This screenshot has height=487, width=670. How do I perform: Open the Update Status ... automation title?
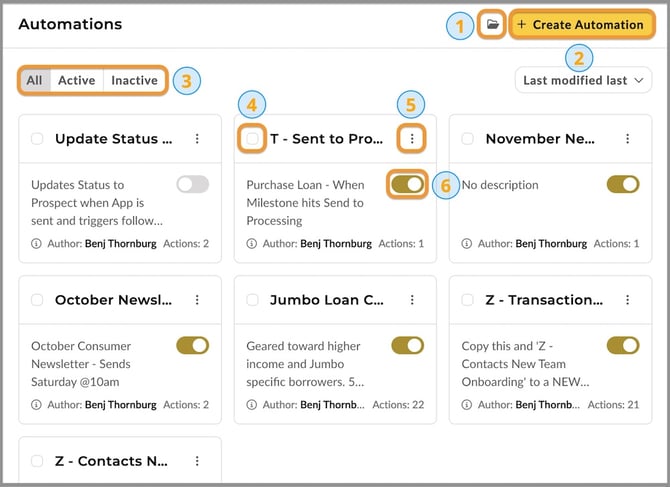[x=114, y=139]
